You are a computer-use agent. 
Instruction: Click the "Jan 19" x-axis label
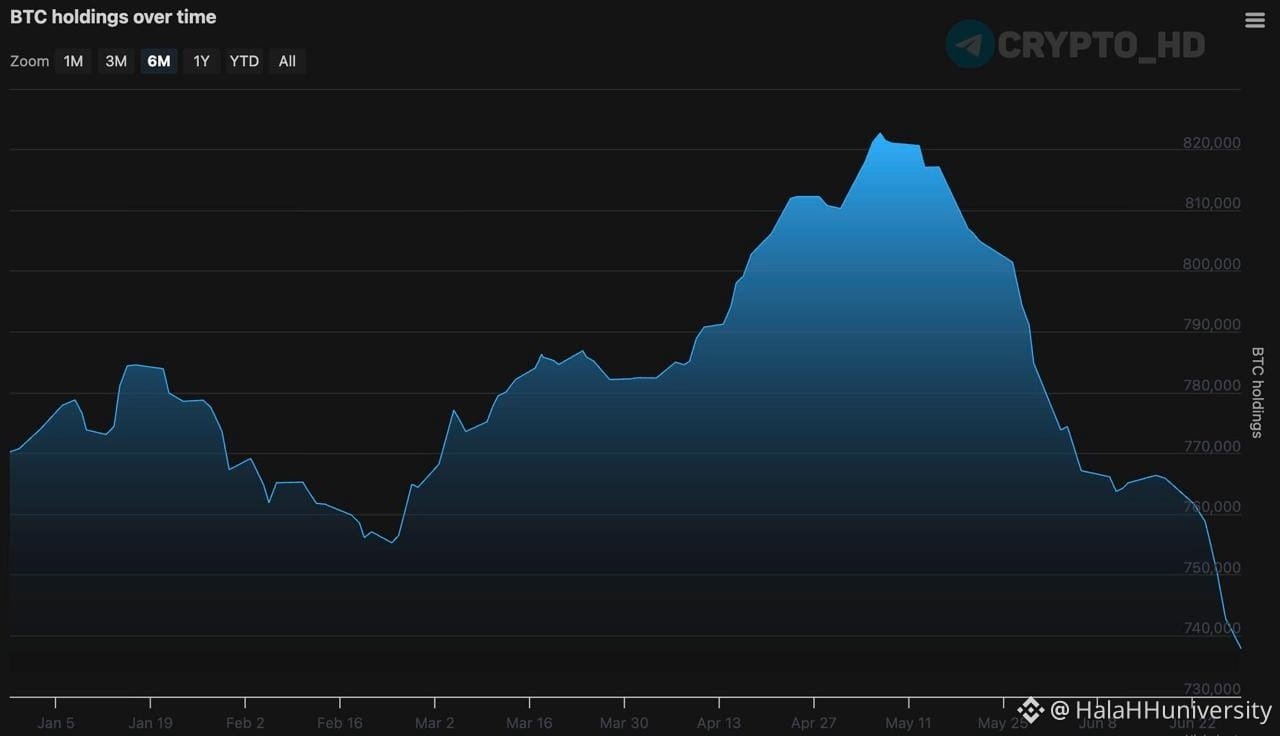[x=150, y=723]
